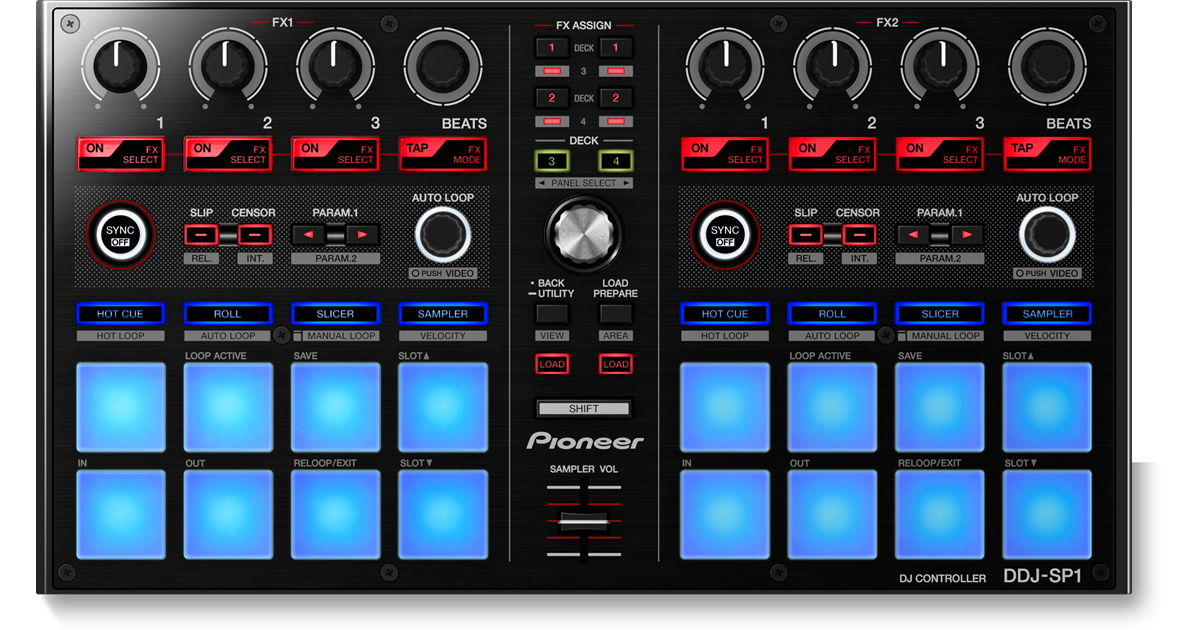Click right deck PARAM.1 right arrow
The width and height of the screenshot is (1200, 630).
(968, 235)
